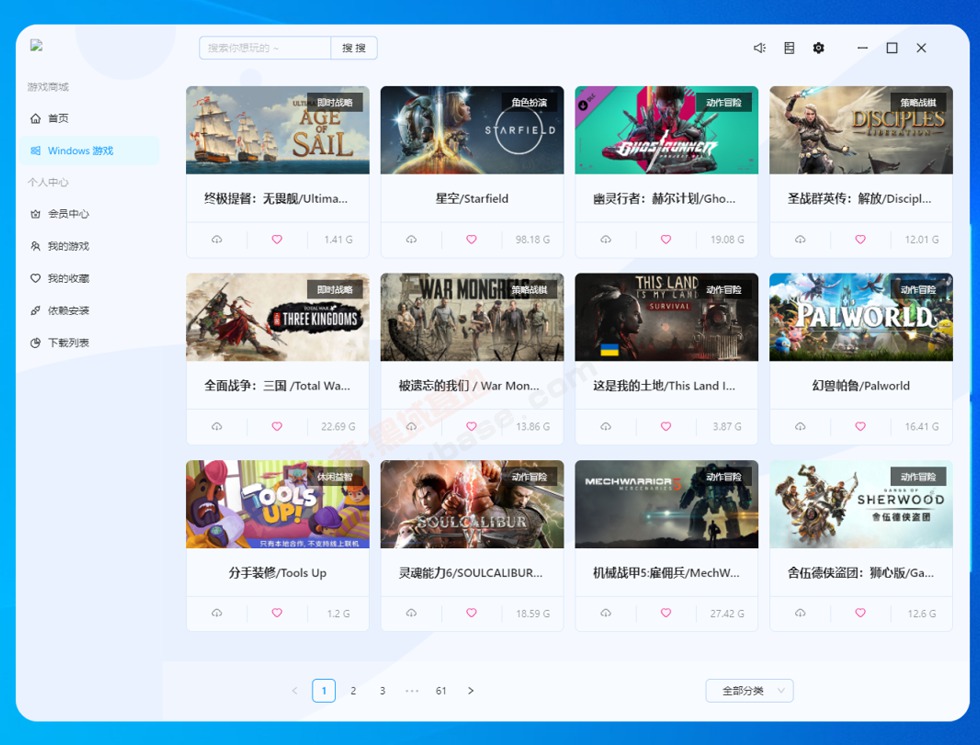980x745 pixels.
Task: Open Ultimate Age of Sail cover image
Action: pyautogui.click(x=278, y=130)
